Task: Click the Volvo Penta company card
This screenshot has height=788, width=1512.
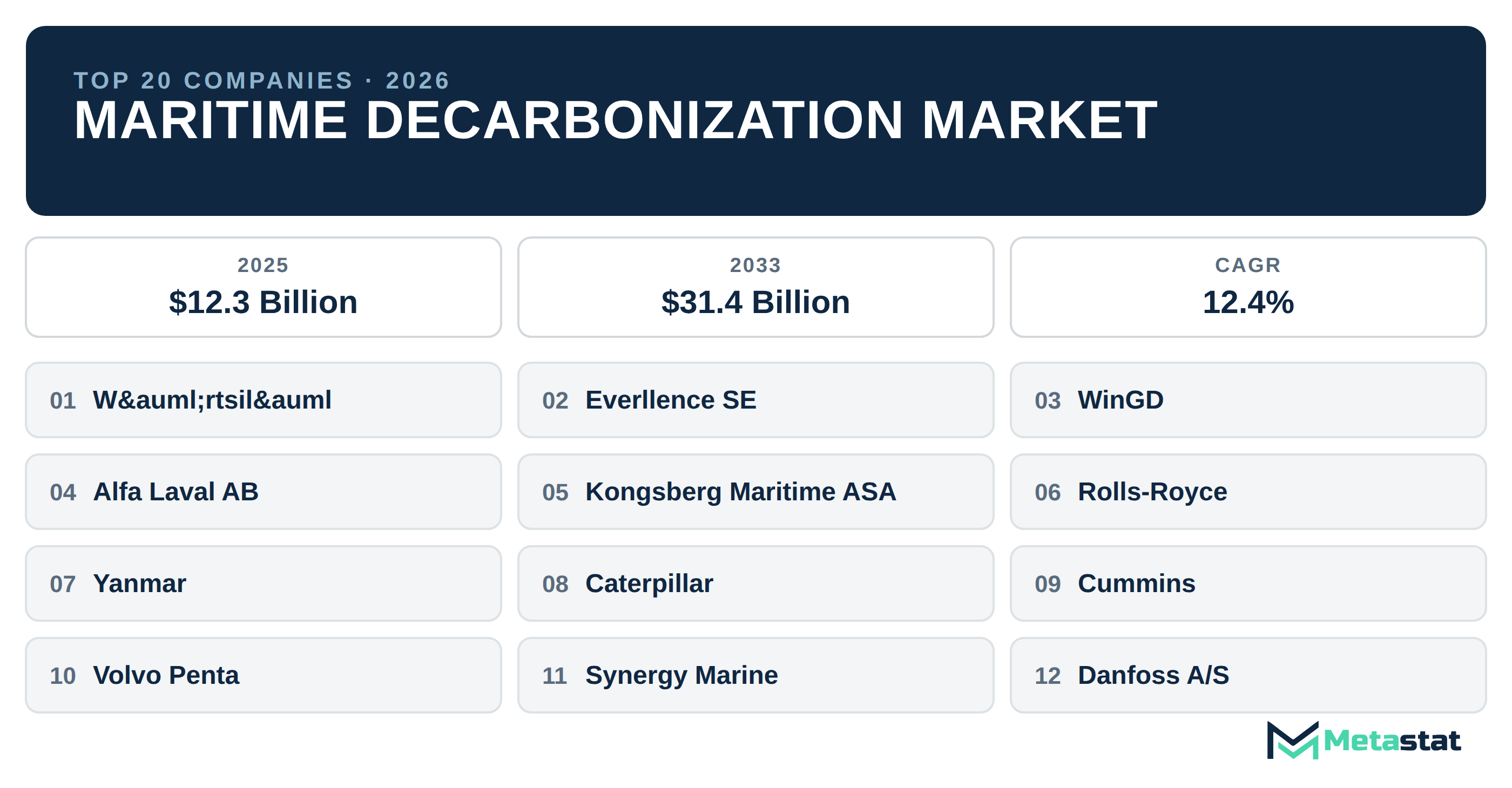Action: pos(263,675)
